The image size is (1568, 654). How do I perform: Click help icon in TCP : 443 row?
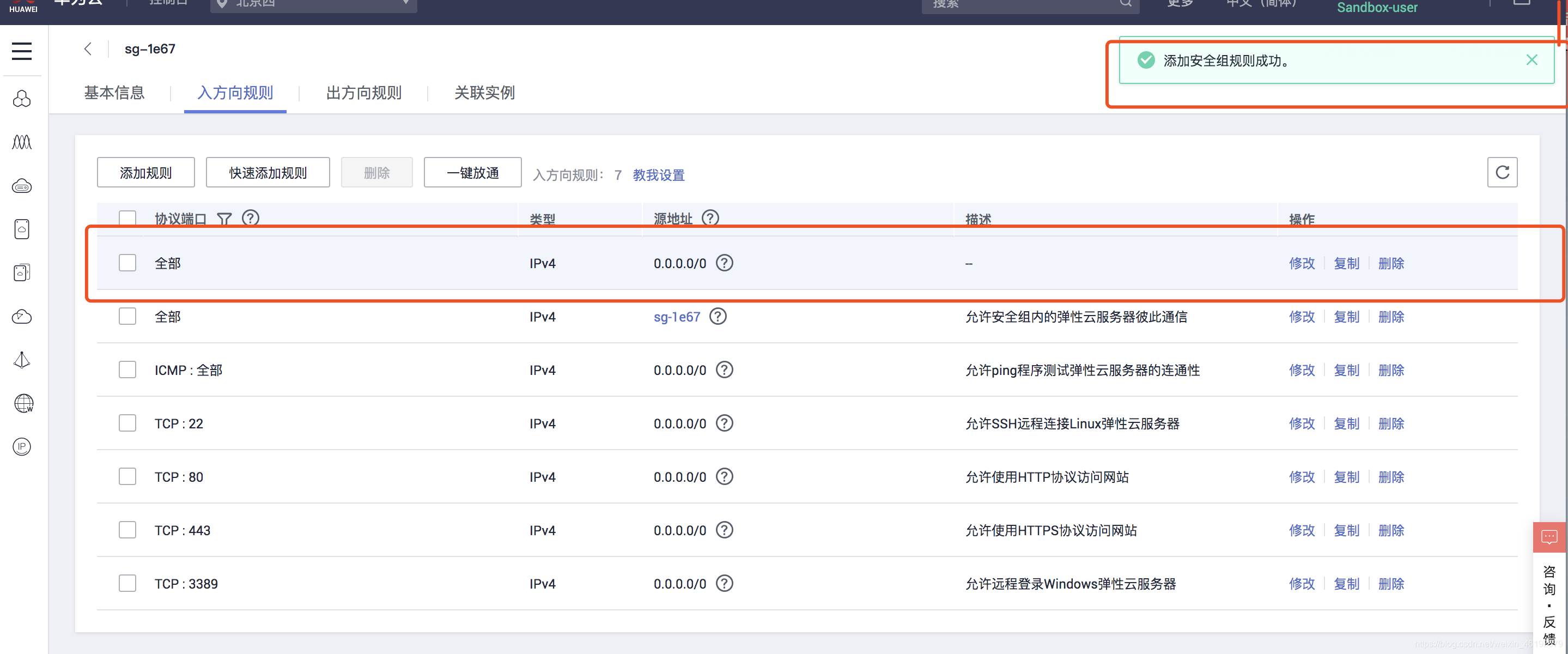pos(725,530)
